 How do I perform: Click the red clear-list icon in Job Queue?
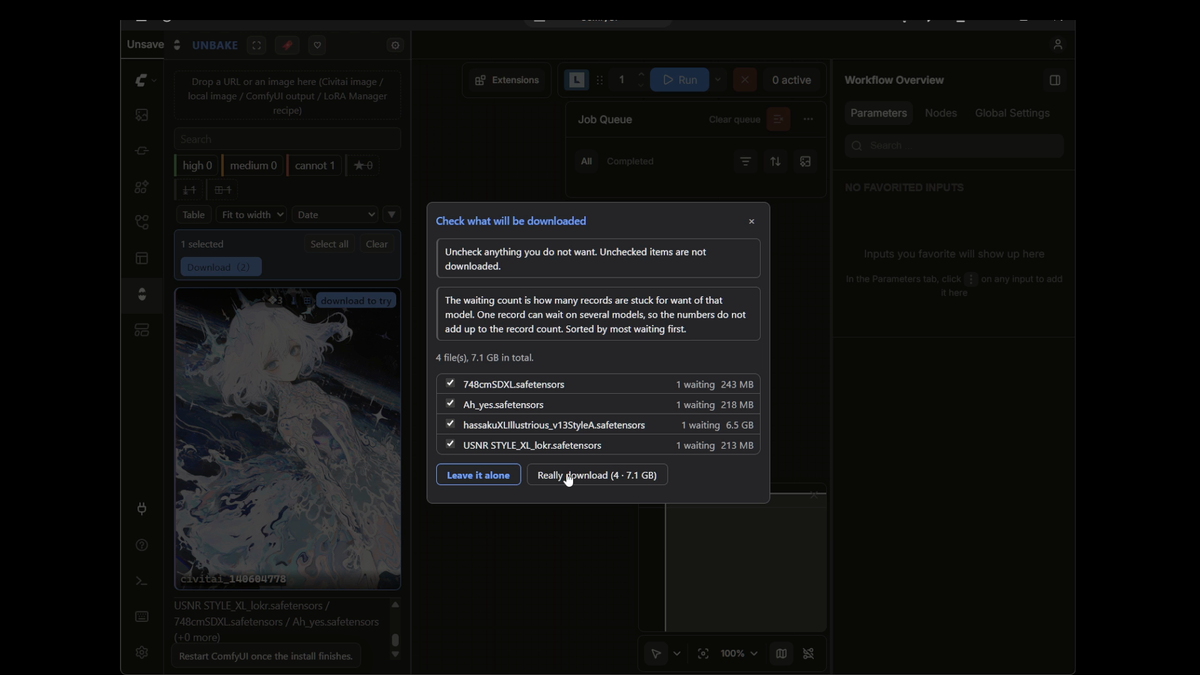pos(778,120)
